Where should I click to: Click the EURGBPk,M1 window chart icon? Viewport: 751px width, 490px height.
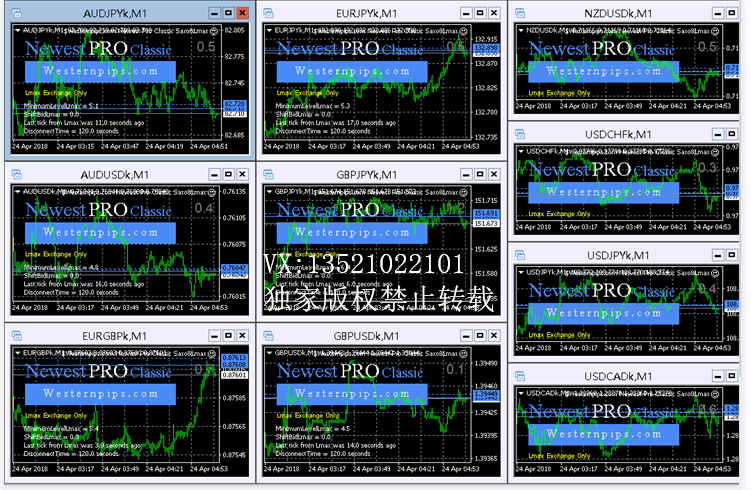point(16,336)
